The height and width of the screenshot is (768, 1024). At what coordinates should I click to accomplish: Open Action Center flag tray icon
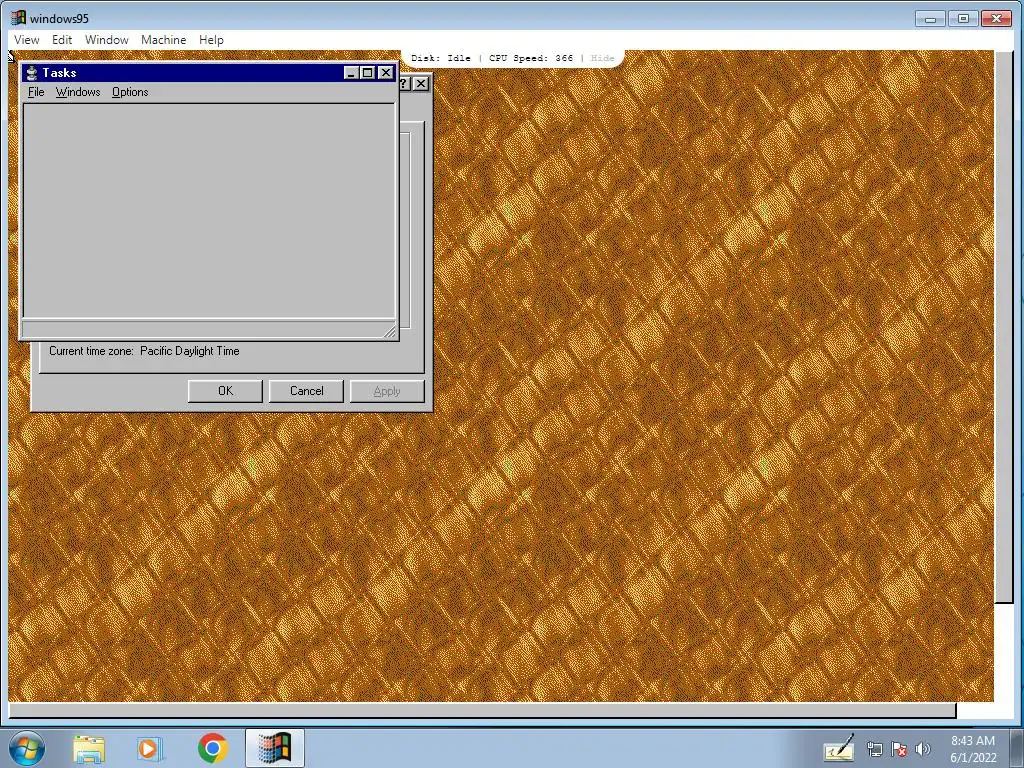click(x=899, y=749)
